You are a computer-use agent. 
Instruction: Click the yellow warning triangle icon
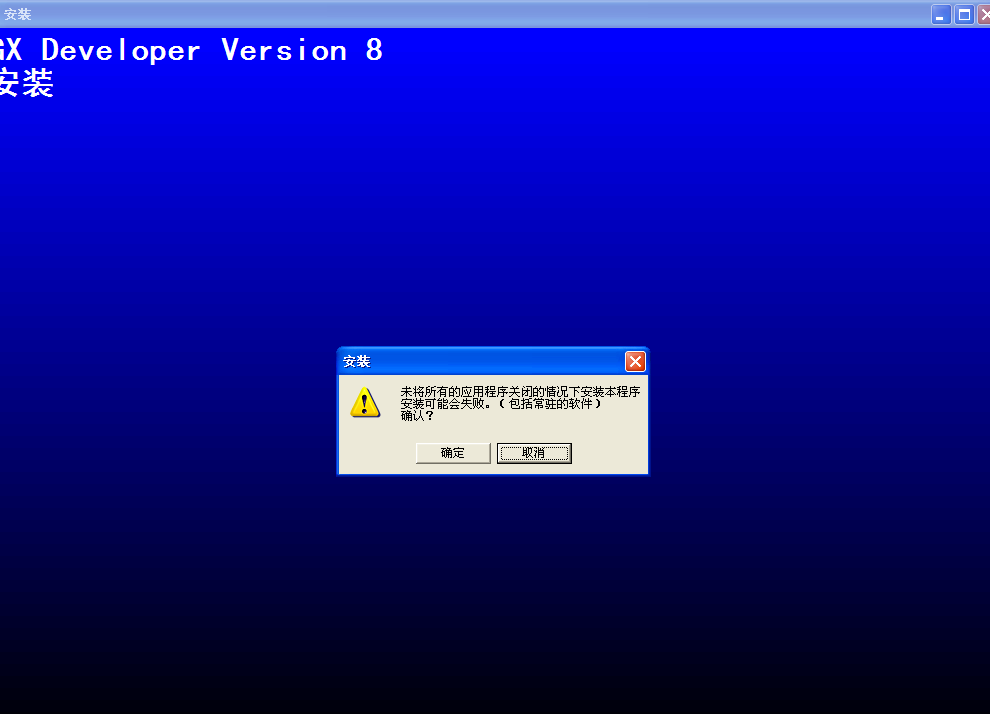tap(365, 402)
